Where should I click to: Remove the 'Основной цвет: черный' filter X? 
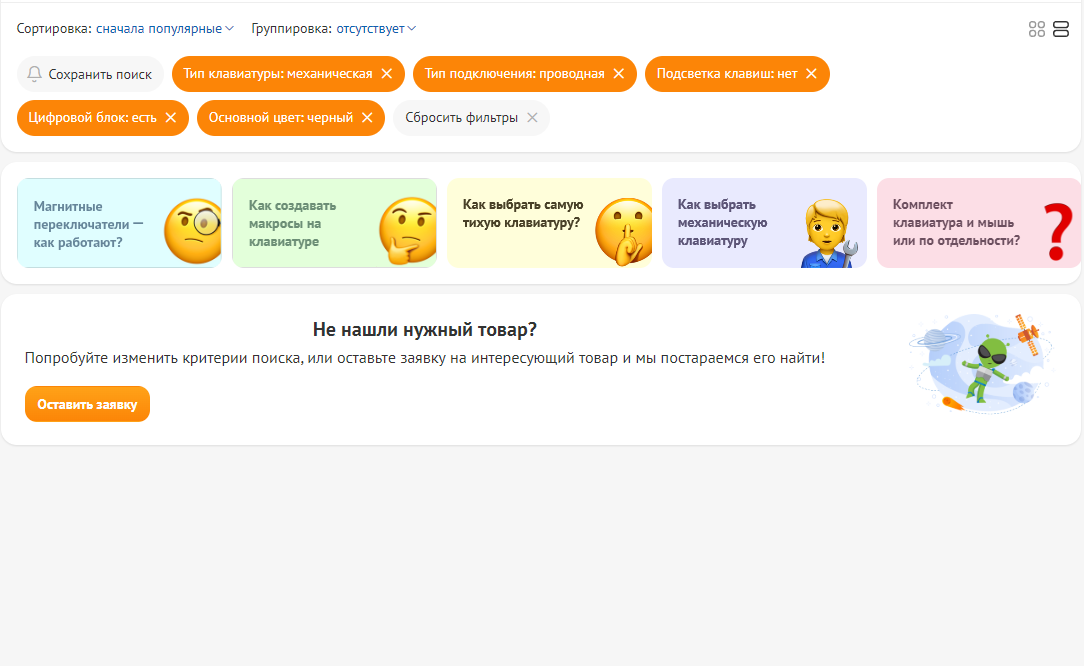pos(367,118)
